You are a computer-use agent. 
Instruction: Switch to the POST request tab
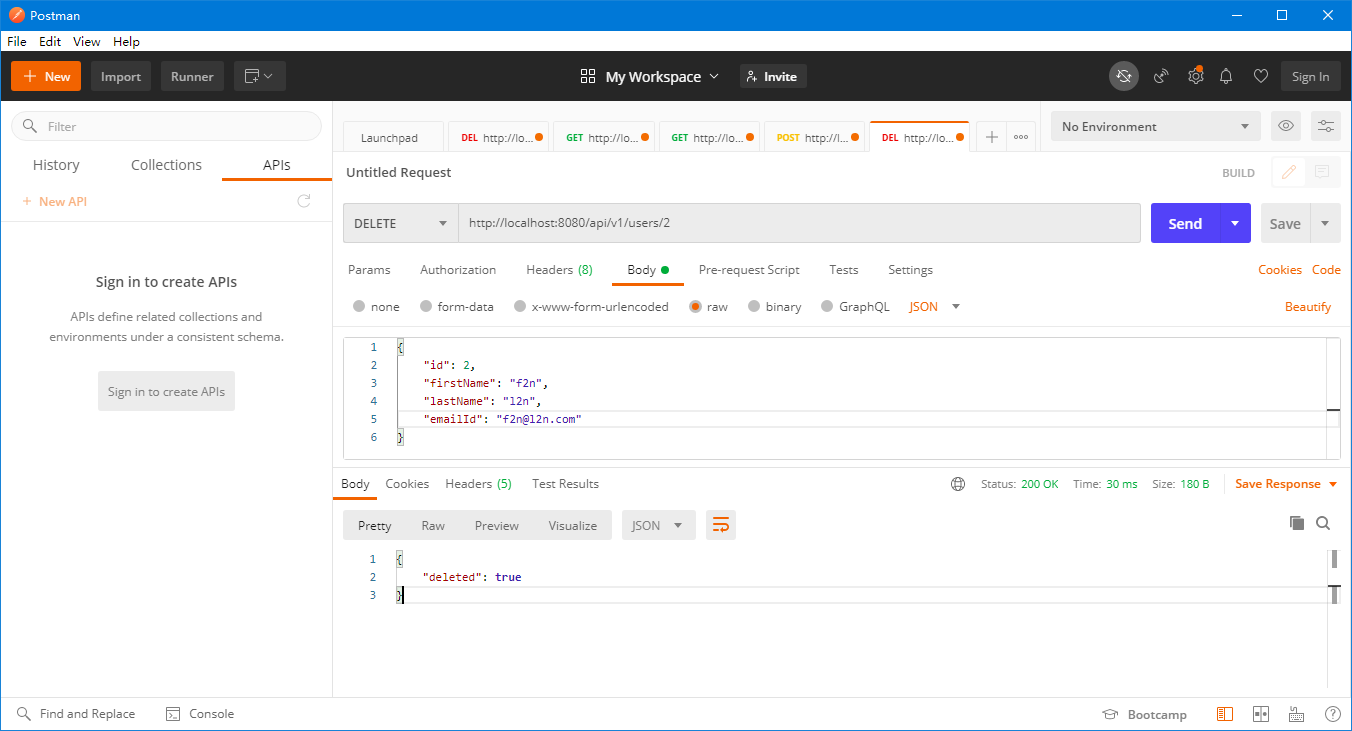814,137
